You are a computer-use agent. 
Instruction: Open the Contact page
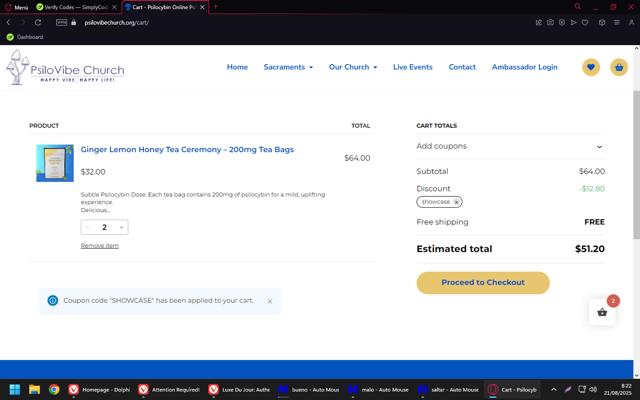click(x=462, y=67)
